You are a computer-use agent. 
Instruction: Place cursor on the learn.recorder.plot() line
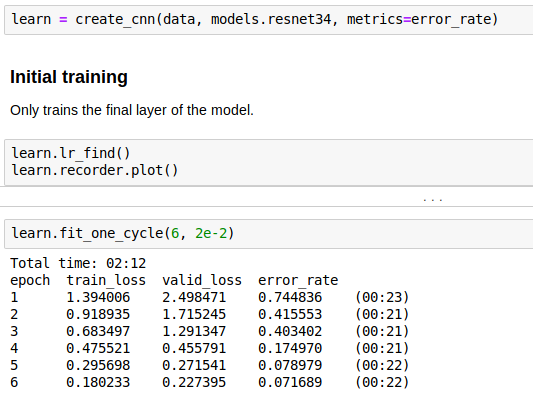95,170
